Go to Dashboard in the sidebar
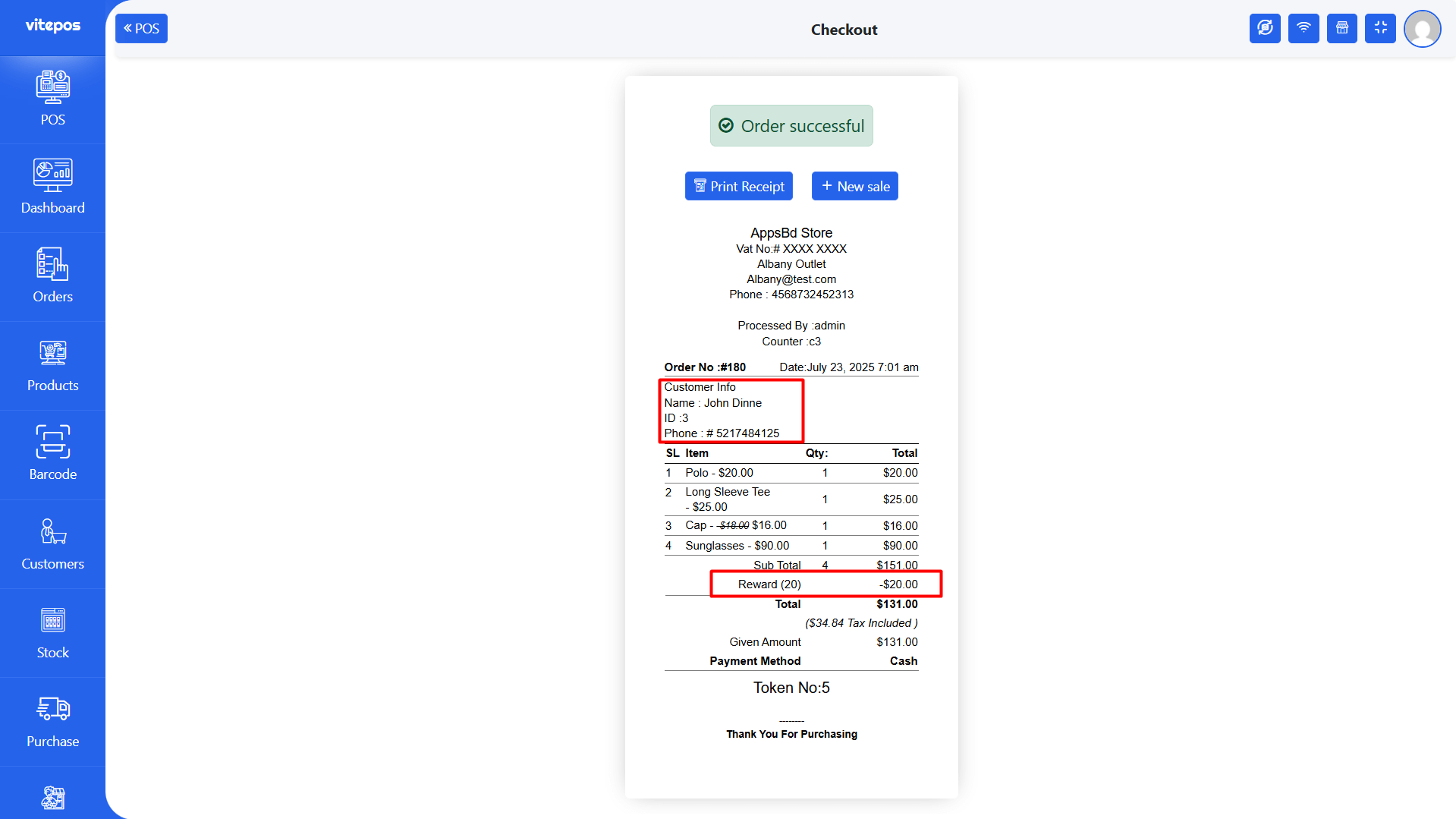1456x819 pixels. point(52,187)
